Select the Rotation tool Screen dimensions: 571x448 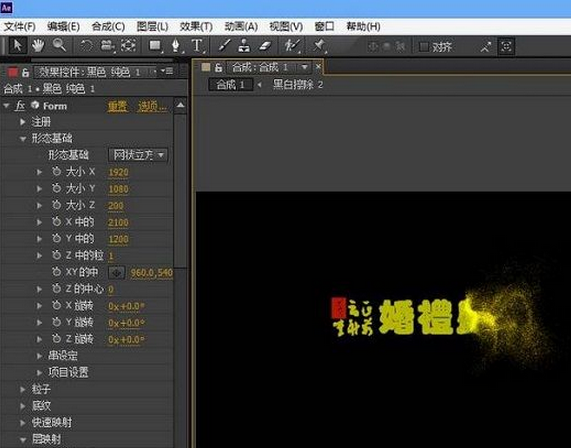click(x=87, y=46)
